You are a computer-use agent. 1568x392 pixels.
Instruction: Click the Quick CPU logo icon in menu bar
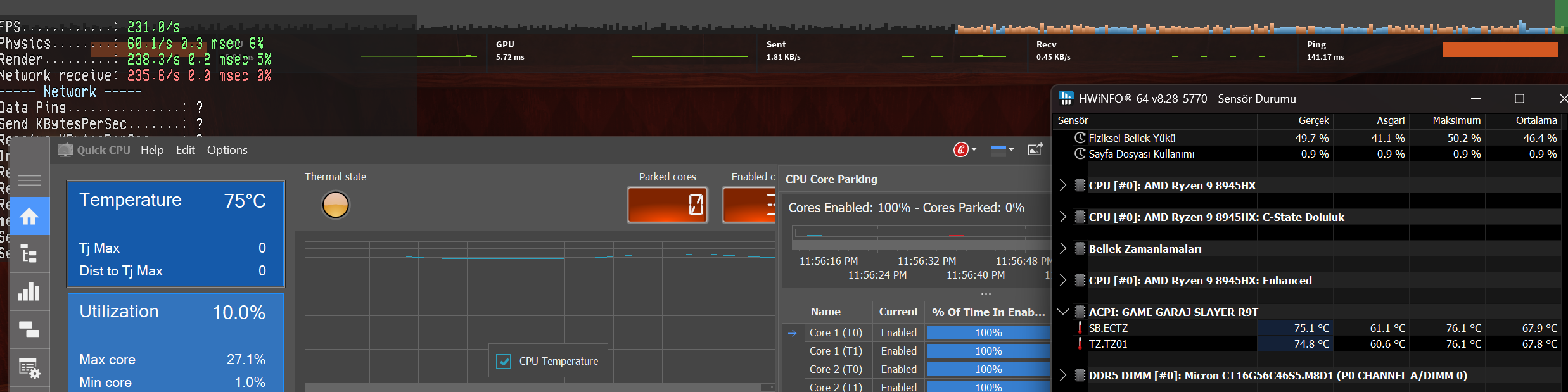click(65, 150)
